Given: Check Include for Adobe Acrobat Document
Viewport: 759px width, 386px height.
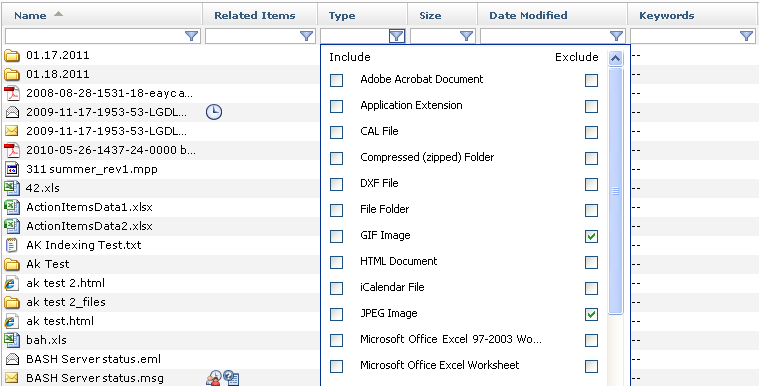Looking at the screenshot, I should (x=336, y=80).
